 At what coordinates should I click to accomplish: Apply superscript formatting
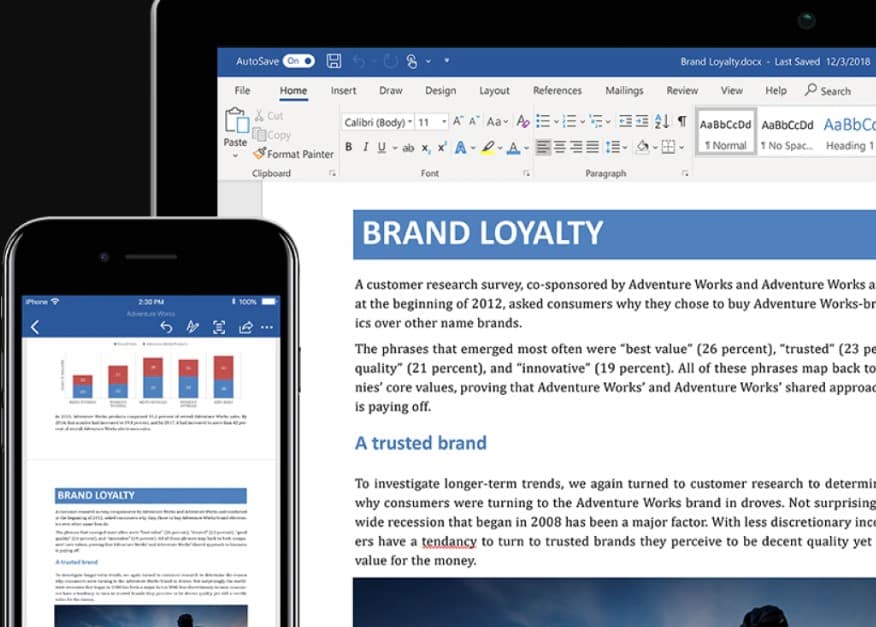pos(442,147)
